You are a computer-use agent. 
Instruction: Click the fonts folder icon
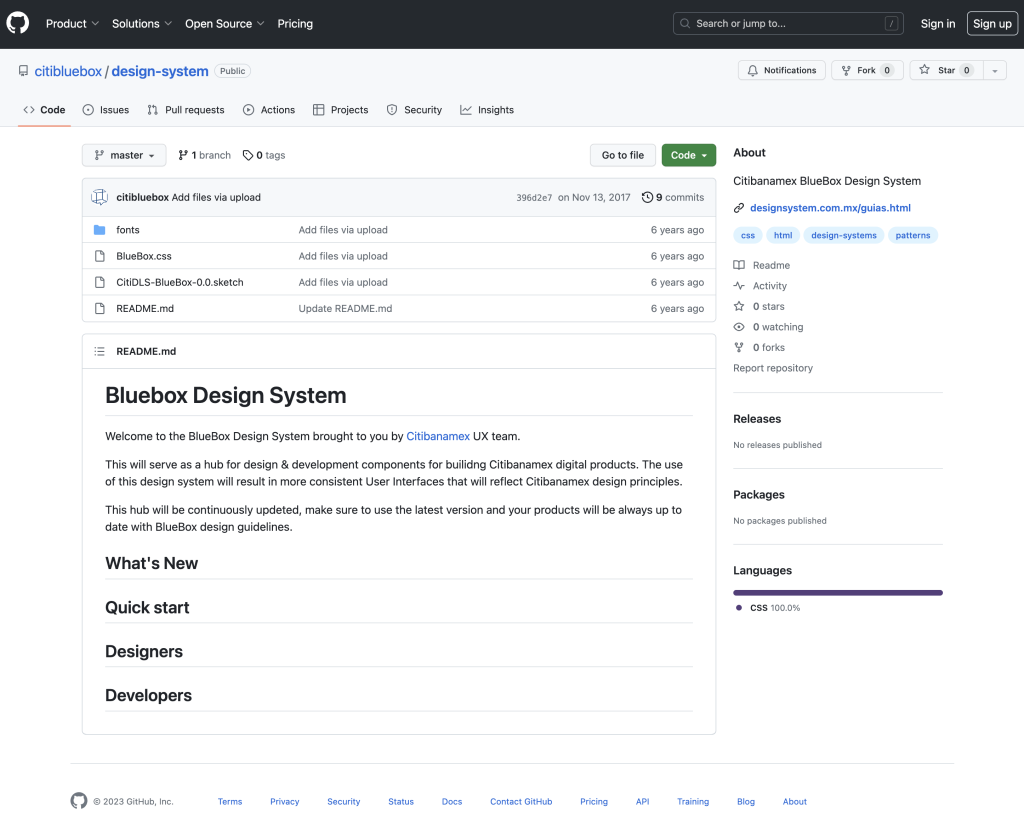coord(99,230)
